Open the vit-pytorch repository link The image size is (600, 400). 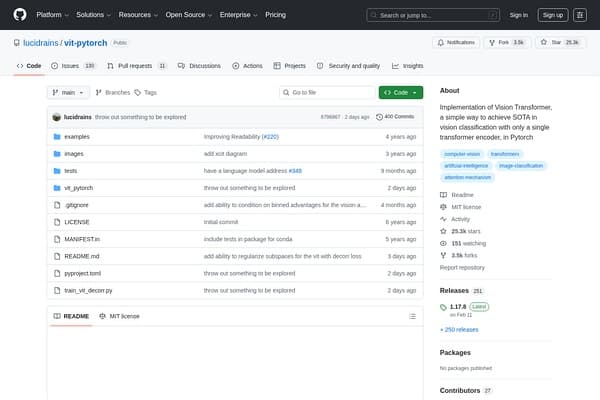click(x=85, y=43)
